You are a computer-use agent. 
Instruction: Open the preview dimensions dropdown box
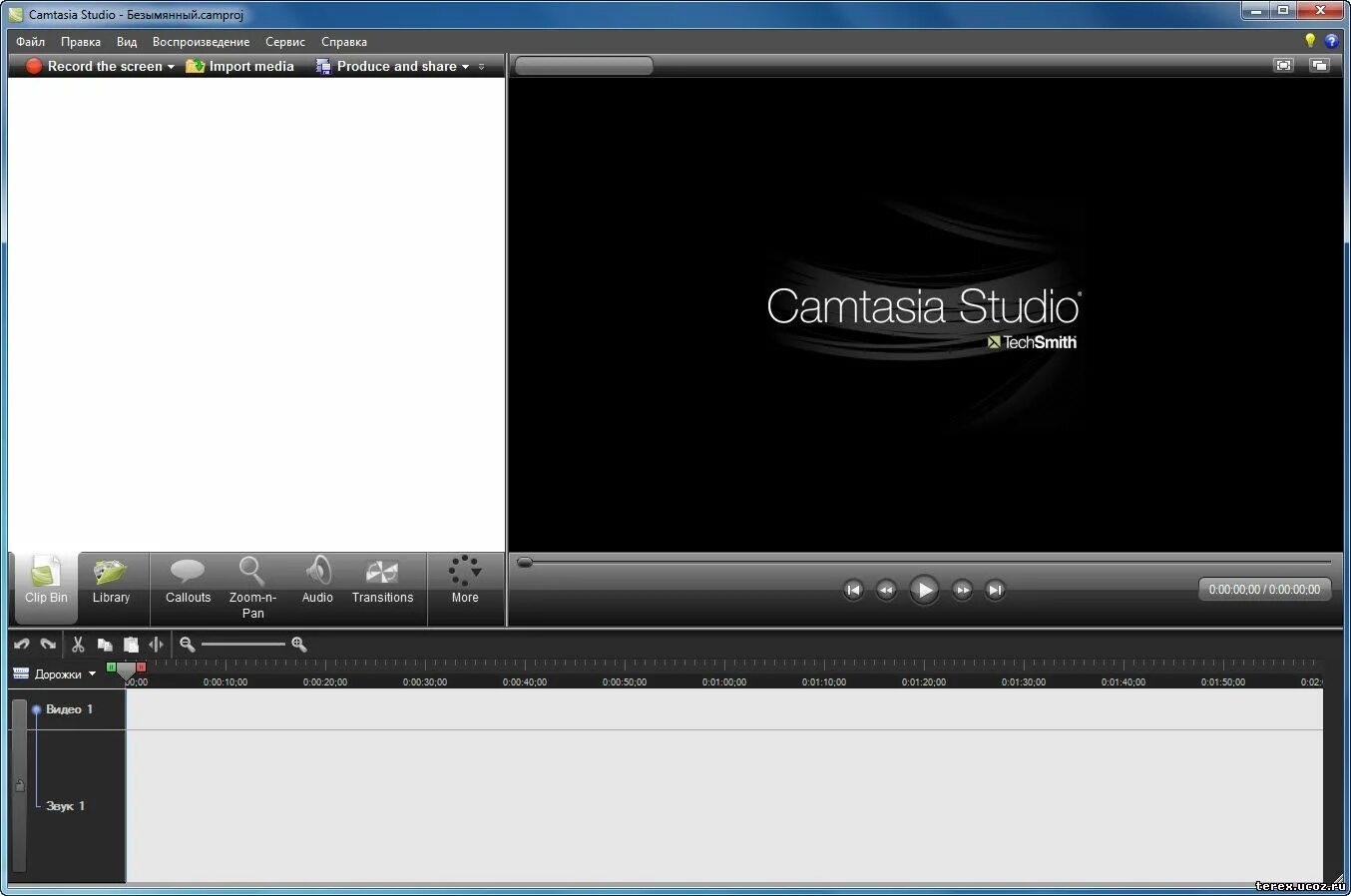point(584,66)
